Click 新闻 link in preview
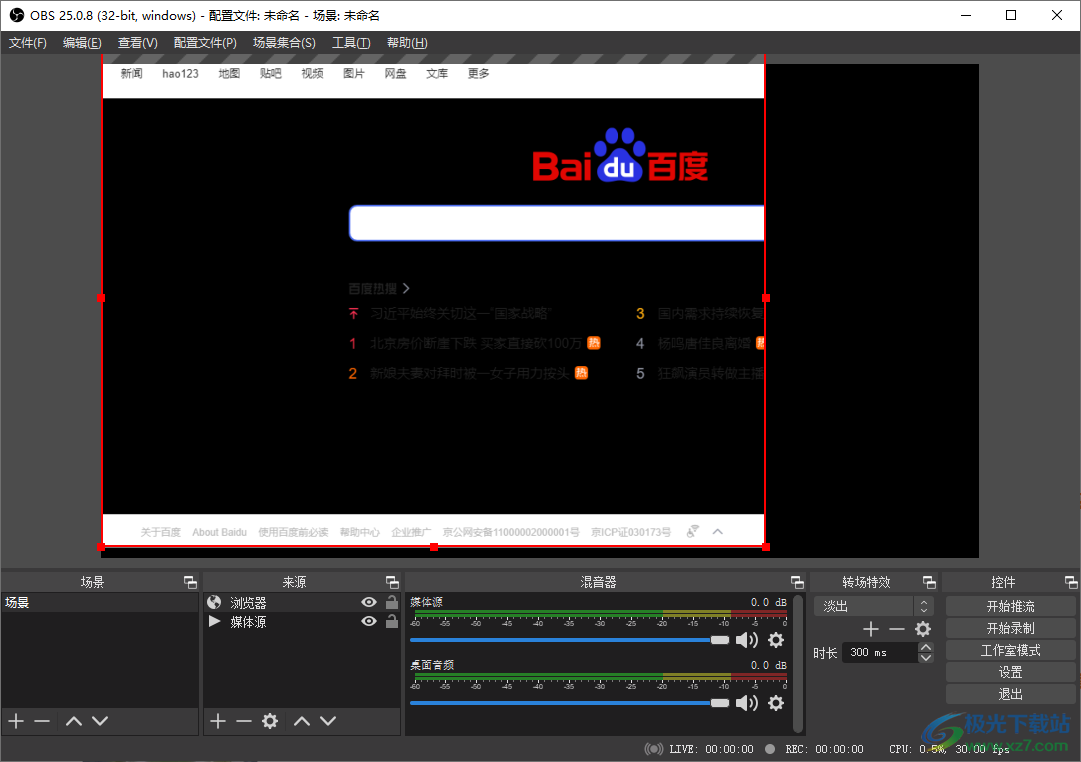 tap(131, 73)
